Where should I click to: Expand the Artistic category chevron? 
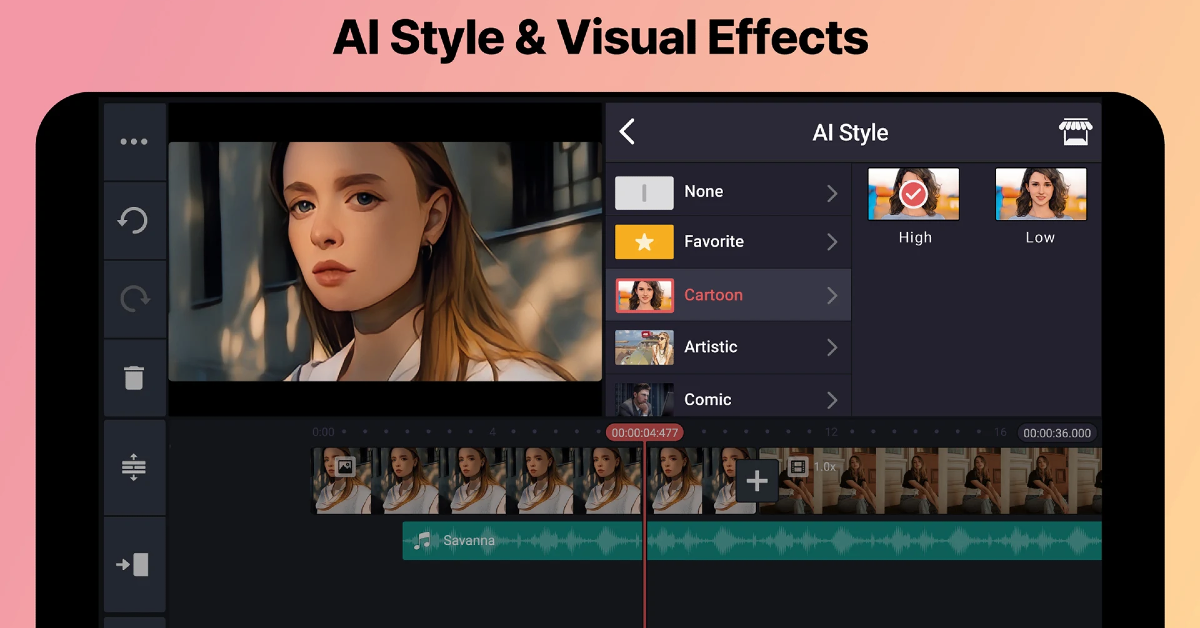pos(831,347)
